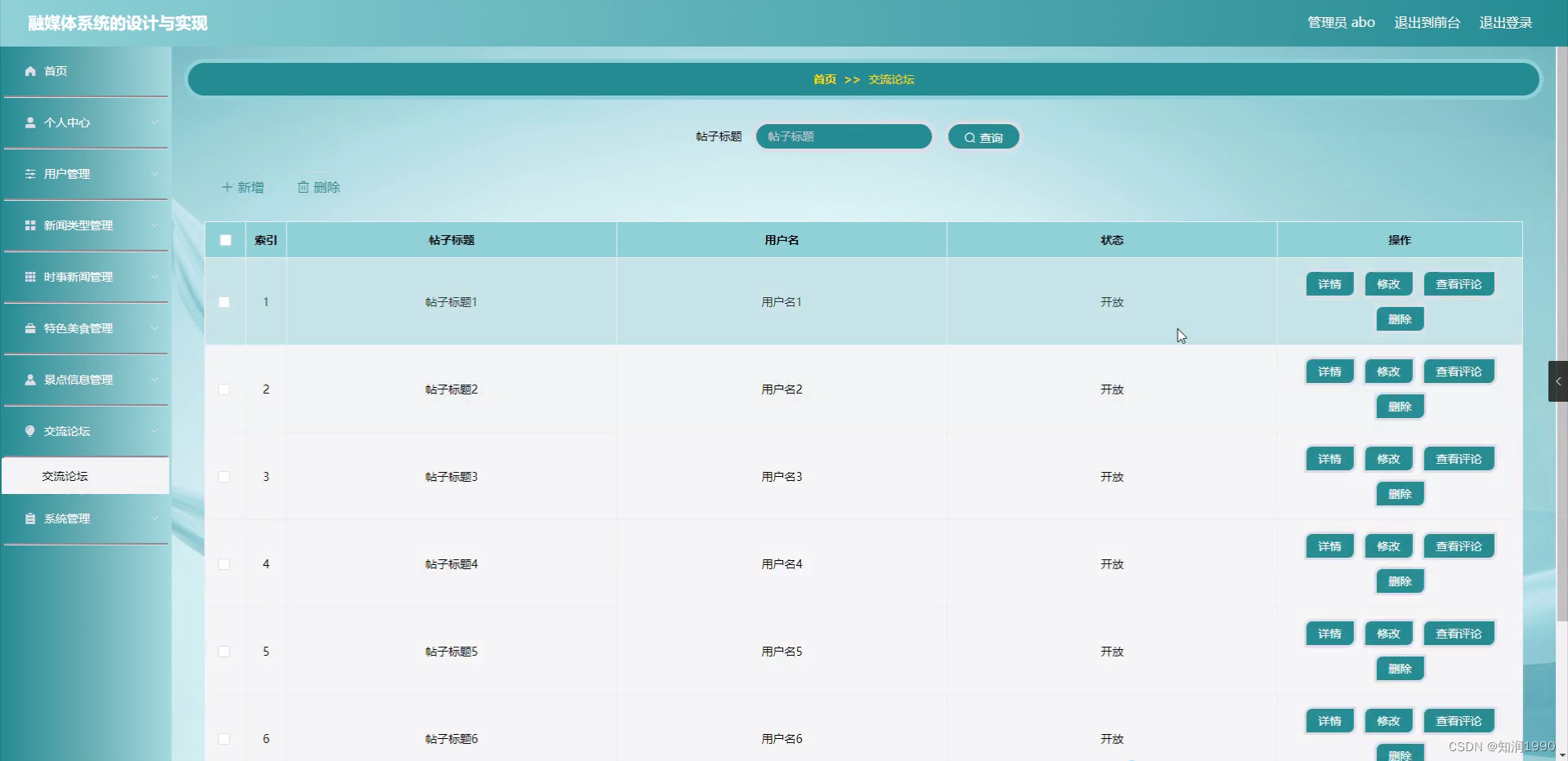Collapse the 系统管理 chevron
The width and height of the screenshot is (1568, 761).
point(155,518)
